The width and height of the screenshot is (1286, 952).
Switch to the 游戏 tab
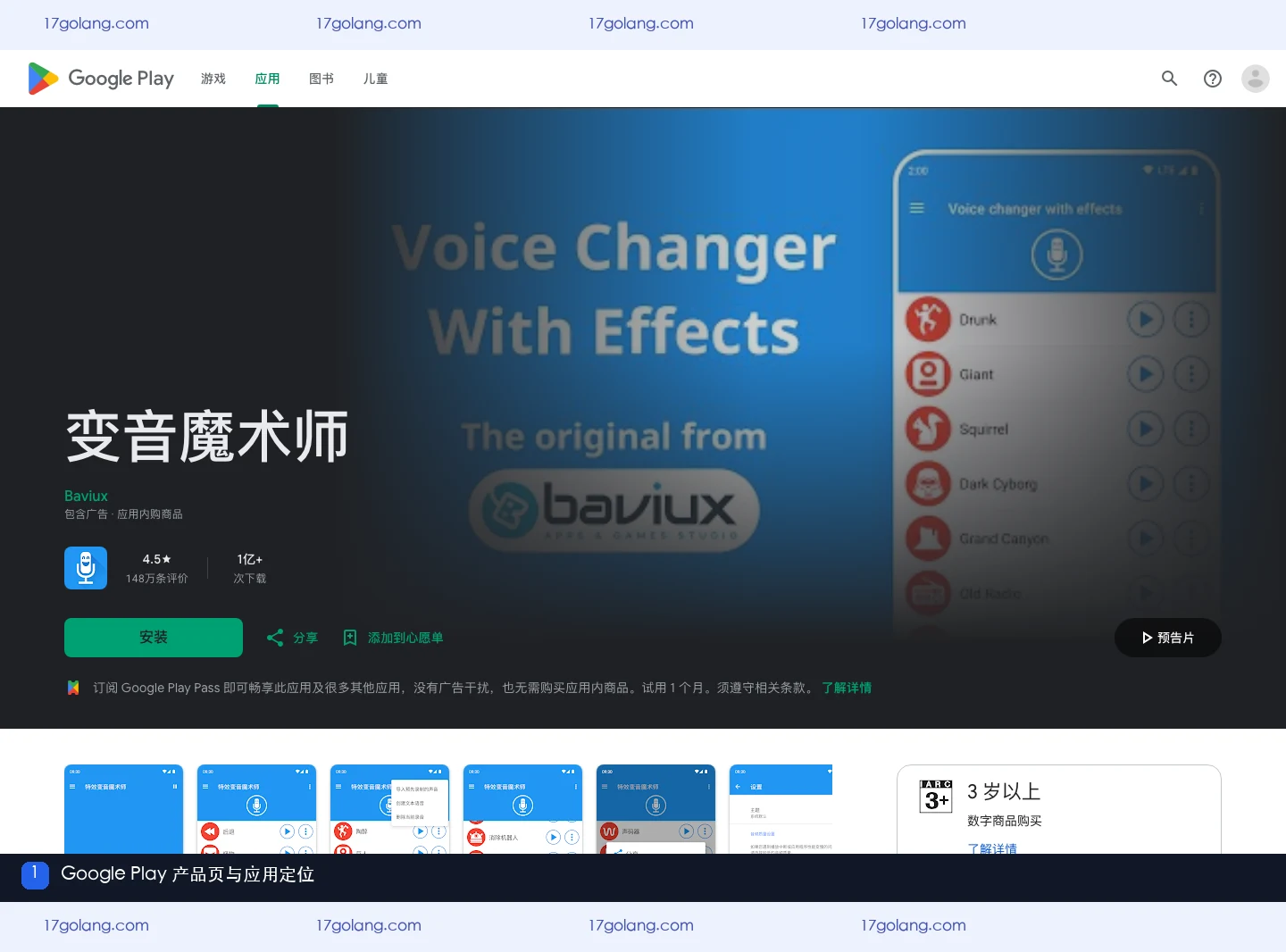click(x=213, y=79)
